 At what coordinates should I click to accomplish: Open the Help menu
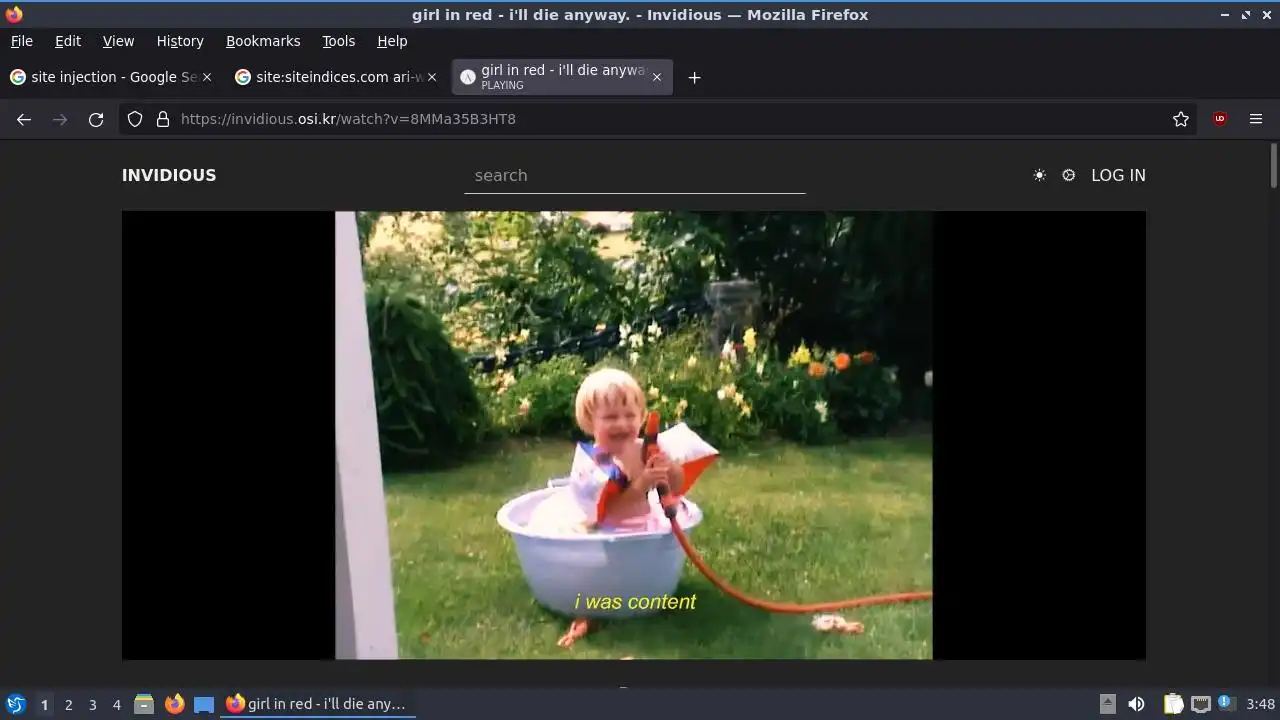[x=392, y=41]
